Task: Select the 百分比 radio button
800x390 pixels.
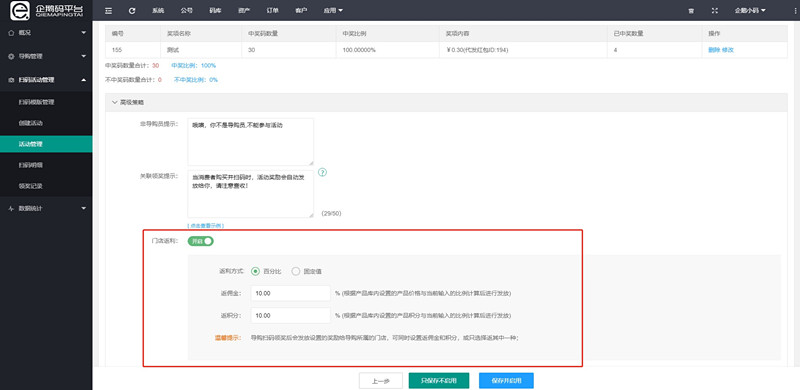Action: click(x=256, y=272)
